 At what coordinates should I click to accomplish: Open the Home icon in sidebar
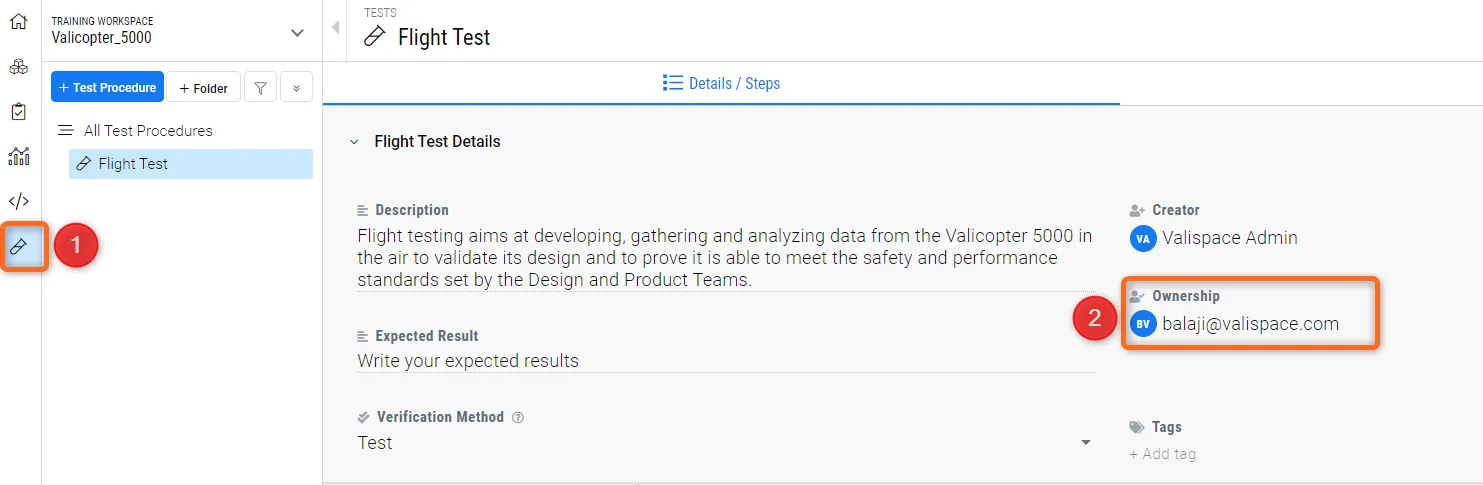[x=18, y=21]
